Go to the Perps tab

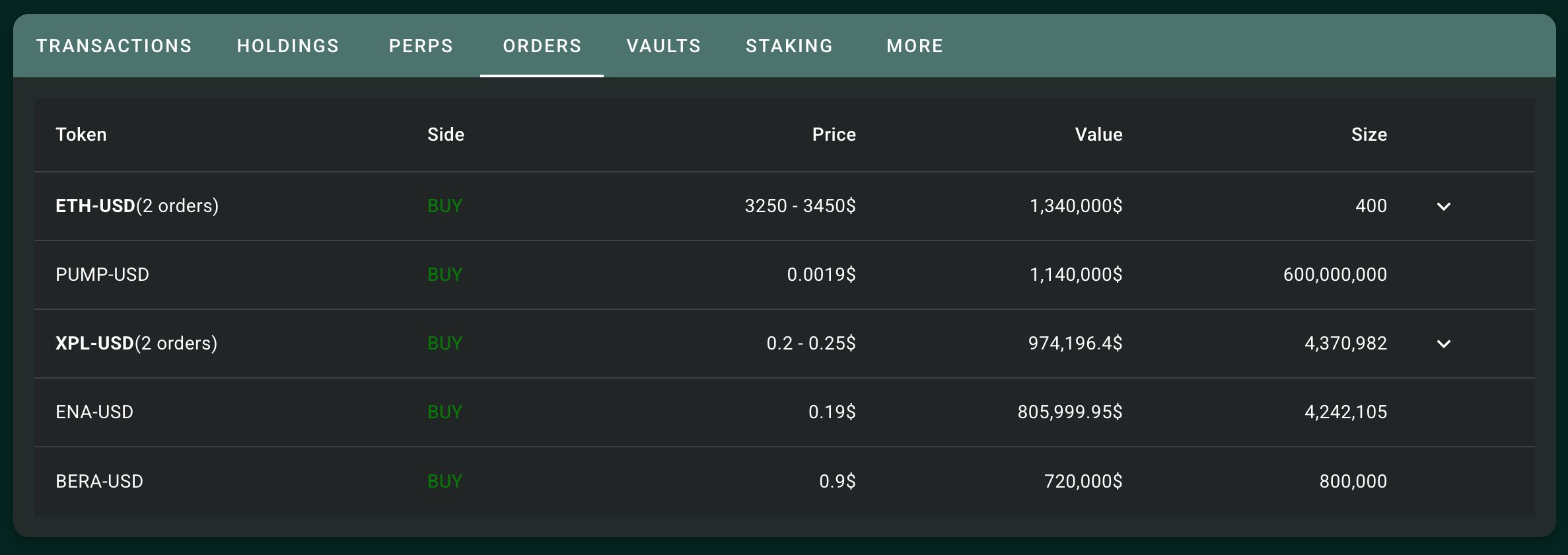click(421, 46)
